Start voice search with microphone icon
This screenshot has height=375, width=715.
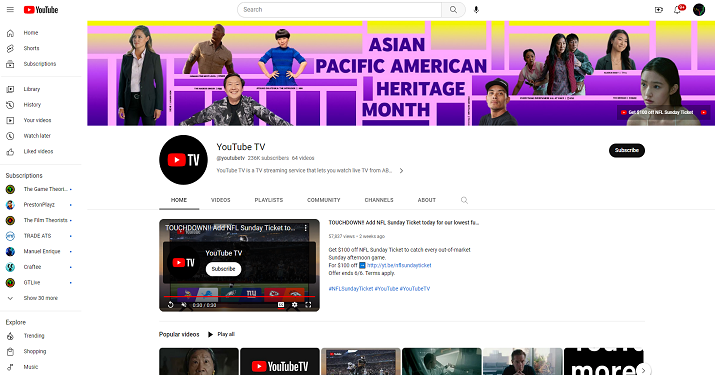(x=476, y=10)
